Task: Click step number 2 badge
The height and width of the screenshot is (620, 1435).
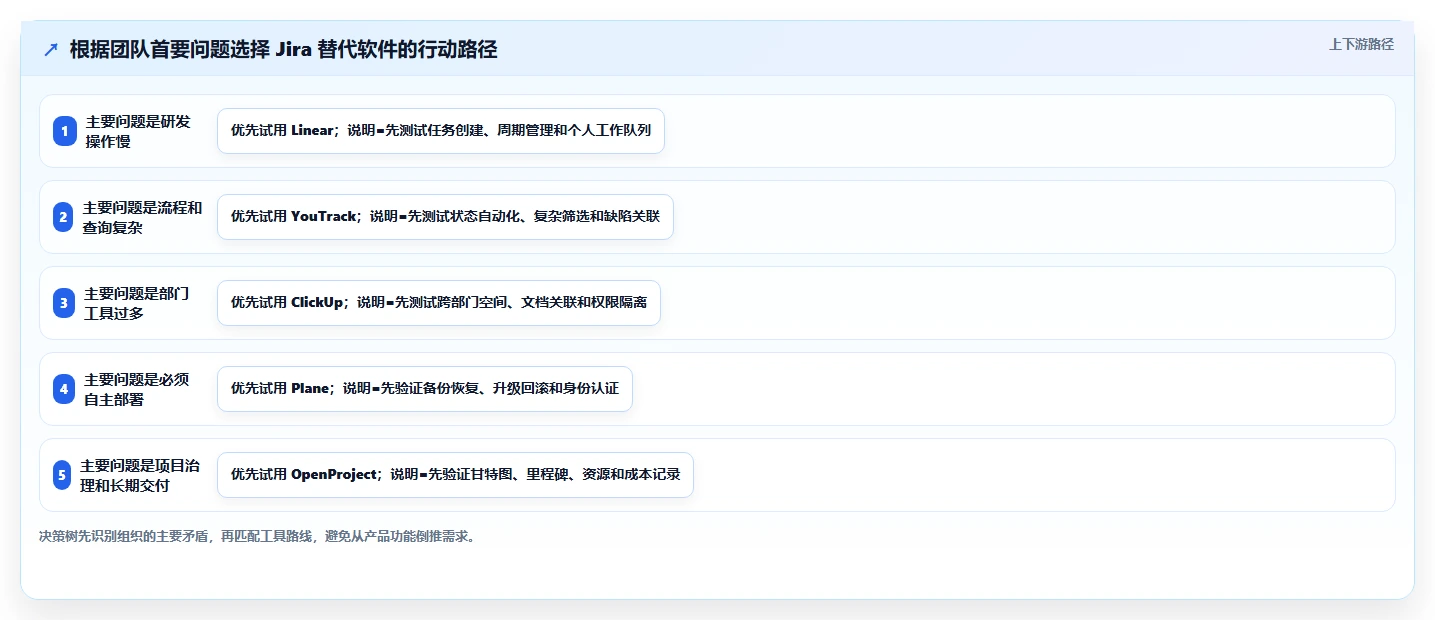Action: 63,217
